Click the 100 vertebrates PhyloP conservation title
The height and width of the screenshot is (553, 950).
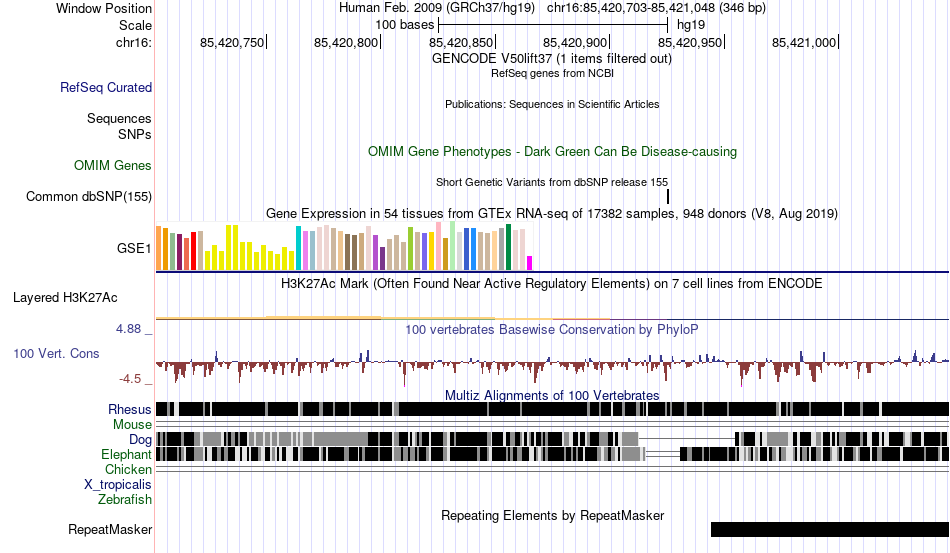(x=552, y=329)
